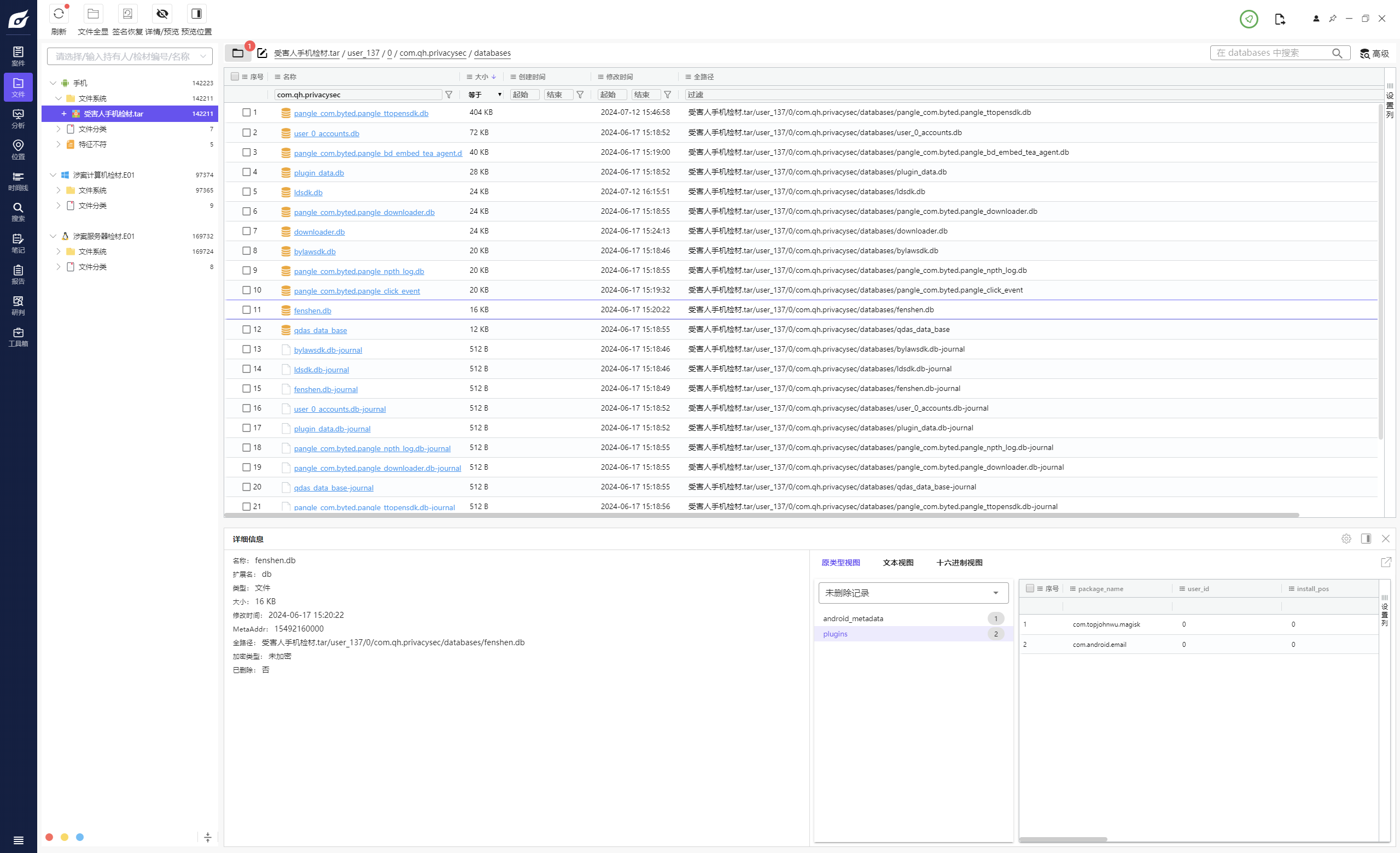Click the name filter funnel icon
Screen dimensions: 1400x853
[x=449, y=95]
